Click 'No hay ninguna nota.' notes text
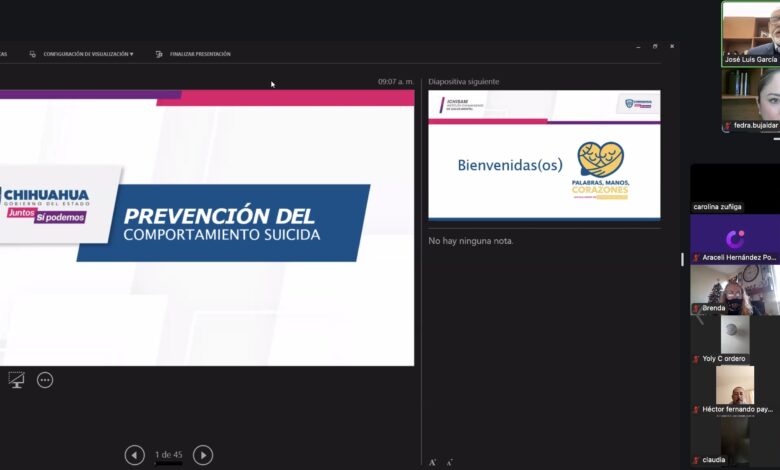The image size is (780, 470). 471,241
